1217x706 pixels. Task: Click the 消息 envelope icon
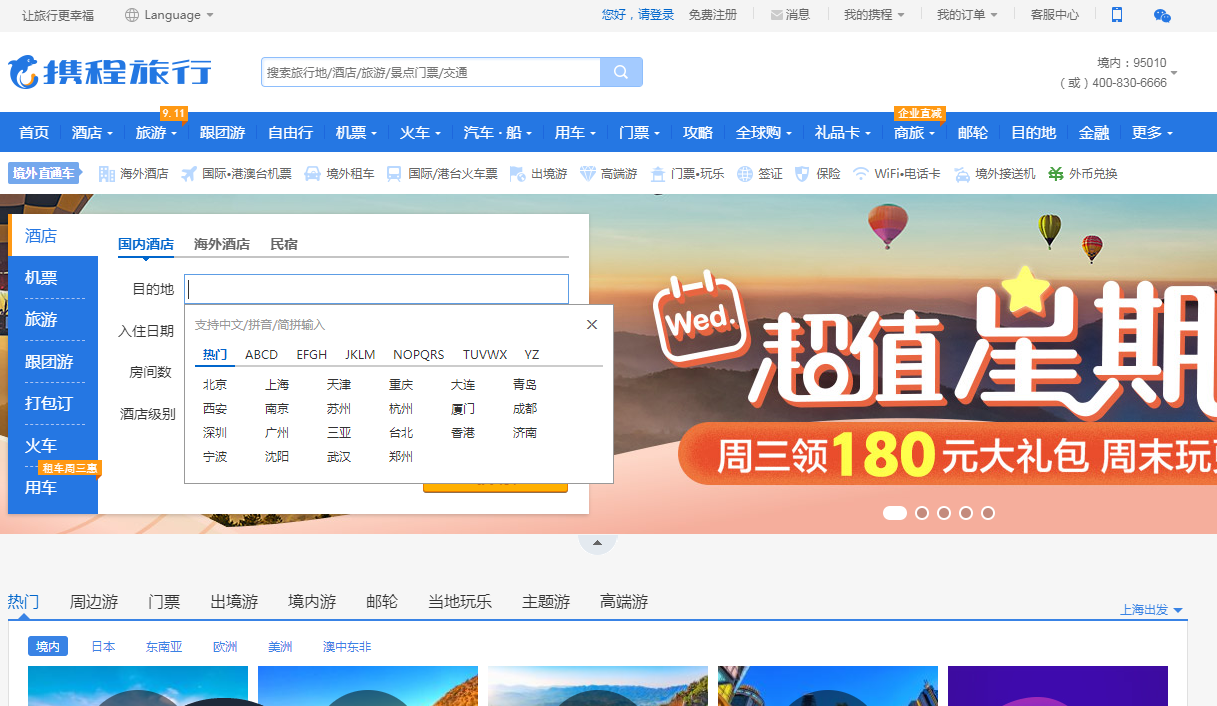tap(777, 15)
